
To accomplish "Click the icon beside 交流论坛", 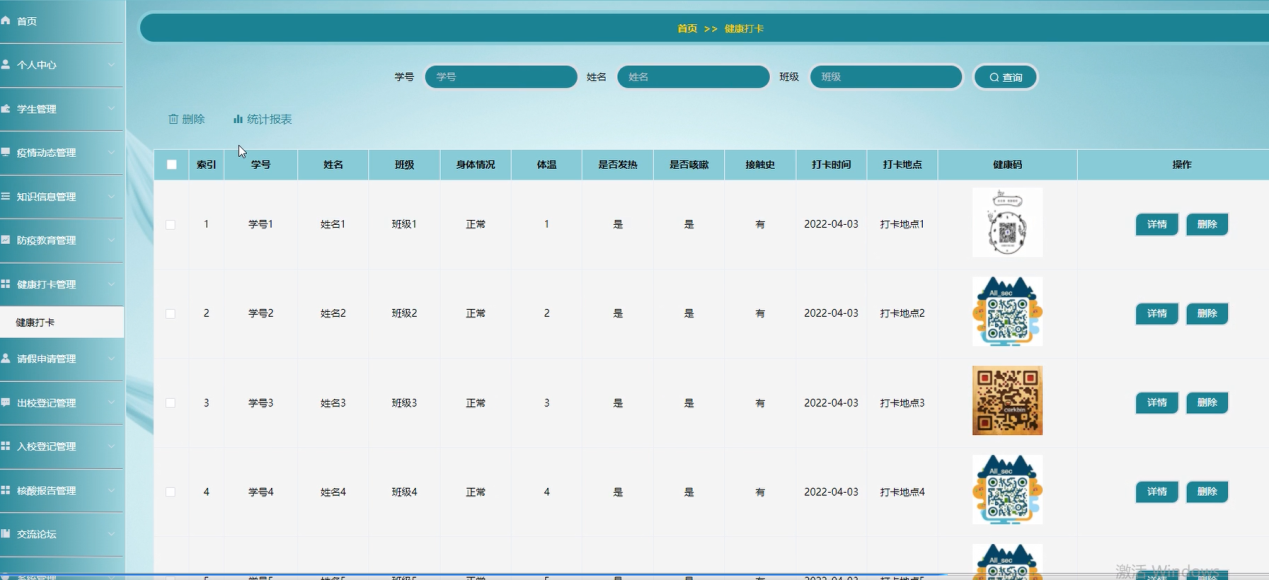I will pos(5,534).
